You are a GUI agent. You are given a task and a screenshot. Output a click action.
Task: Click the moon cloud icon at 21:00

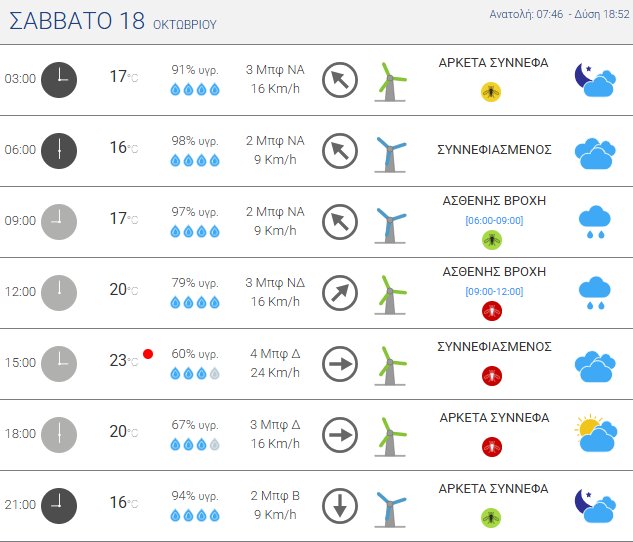pyautogui.click(x=594, y=505)
